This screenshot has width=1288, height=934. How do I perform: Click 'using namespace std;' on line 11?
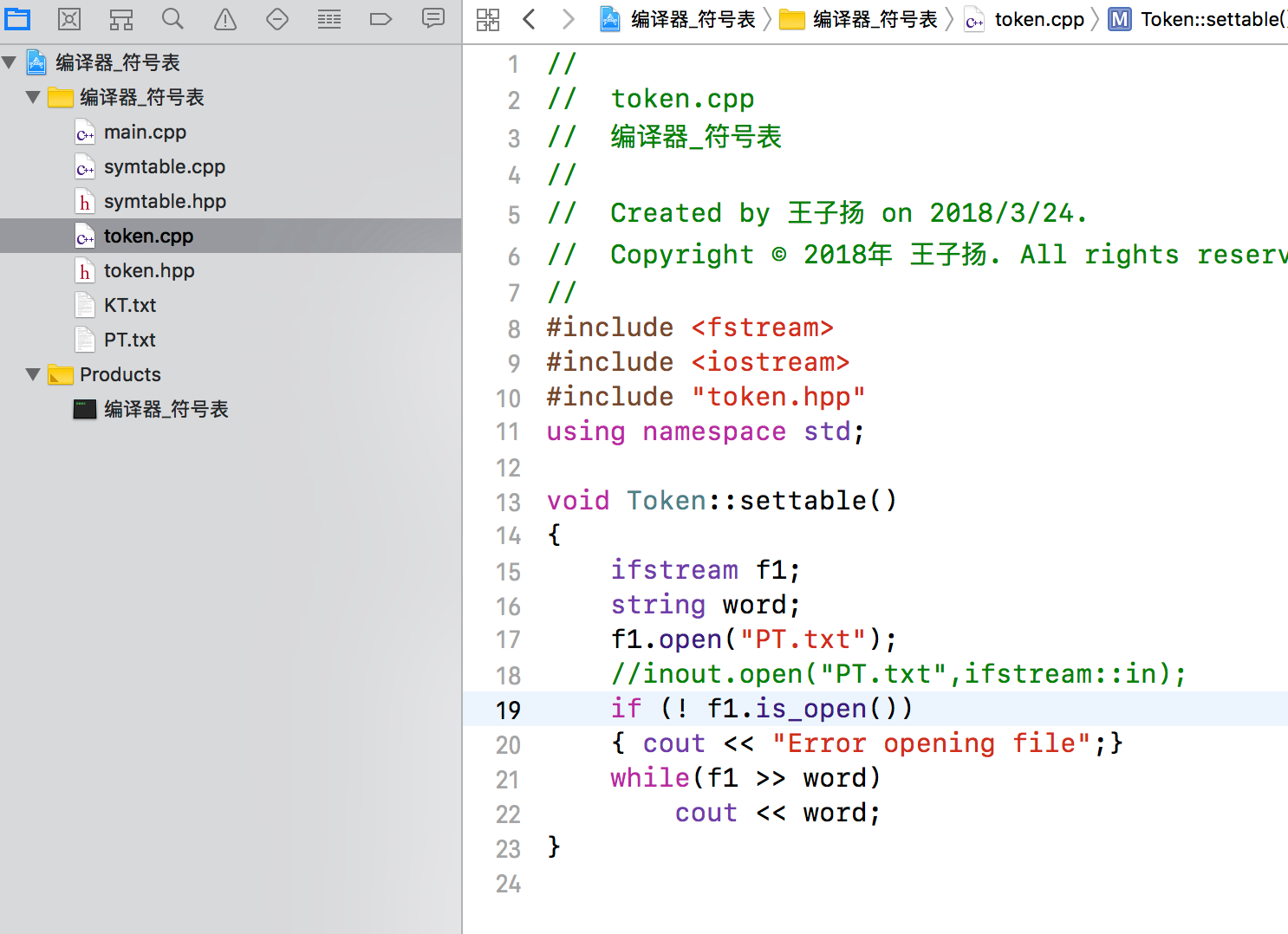pyautogui.click(x=706, y=431)
